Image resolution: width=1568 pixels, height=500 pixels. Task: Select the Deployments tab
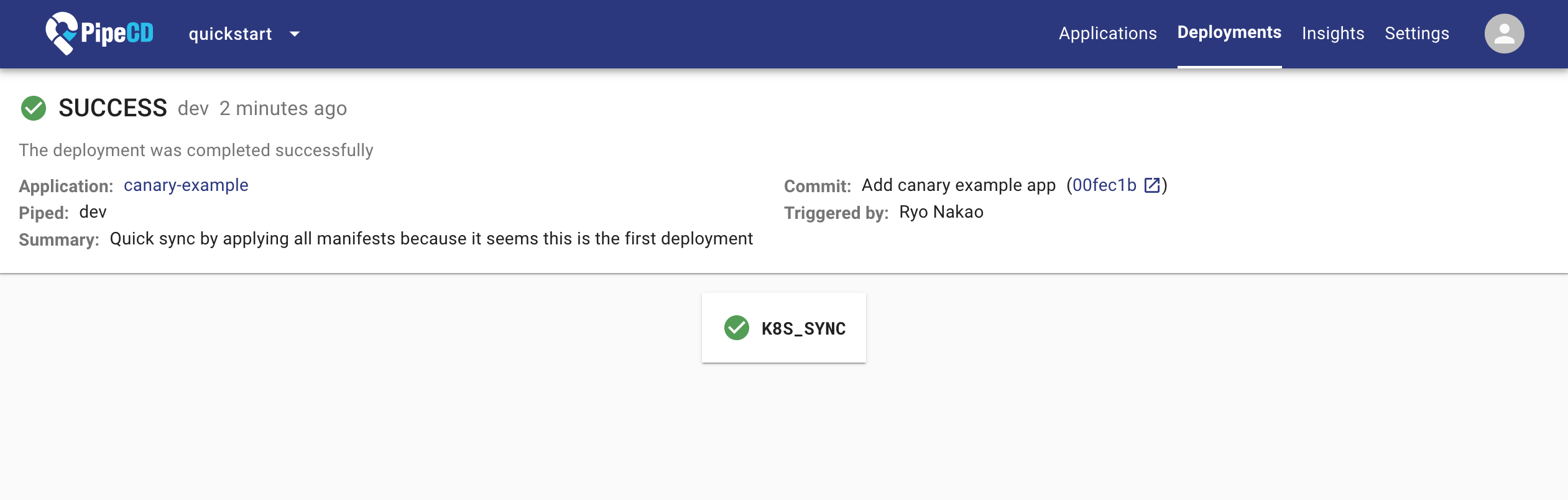pyautogui.click(x=1229, y=32)
